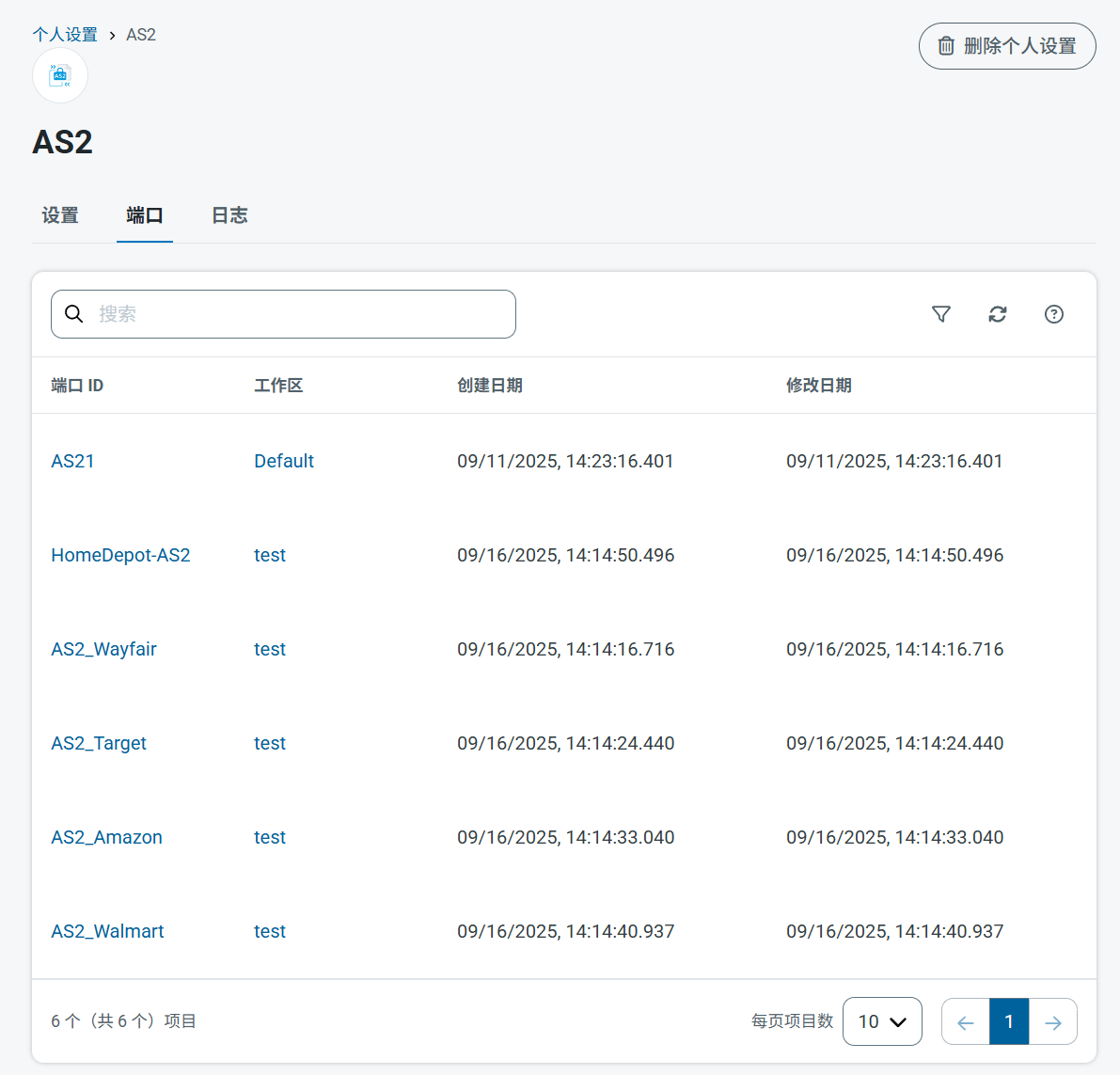Screen dimensions: 1120x1075
Task: Click the AS2 profile logo icon
Action: (60, 75)
